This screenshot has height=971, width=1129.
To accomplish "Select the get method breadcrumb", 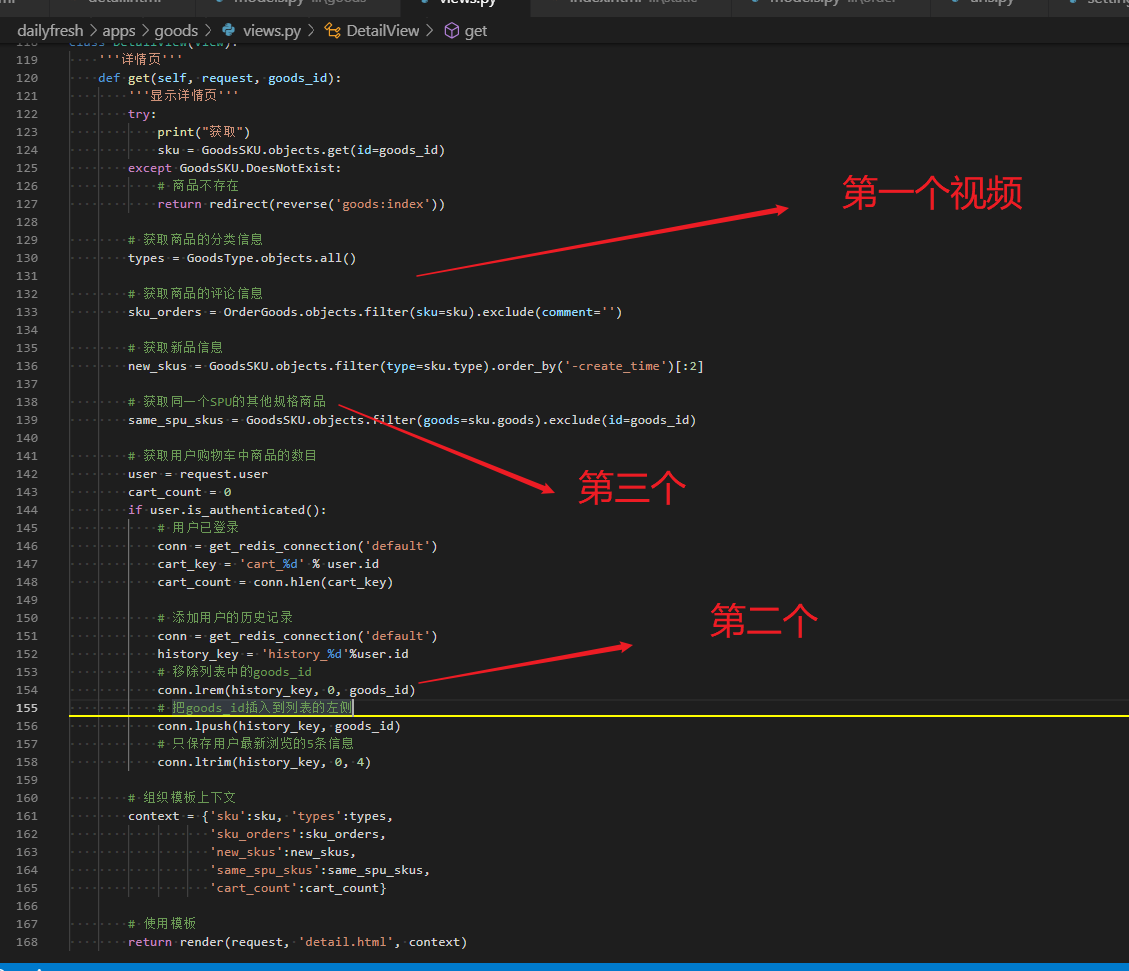I will tap(476, 31).
